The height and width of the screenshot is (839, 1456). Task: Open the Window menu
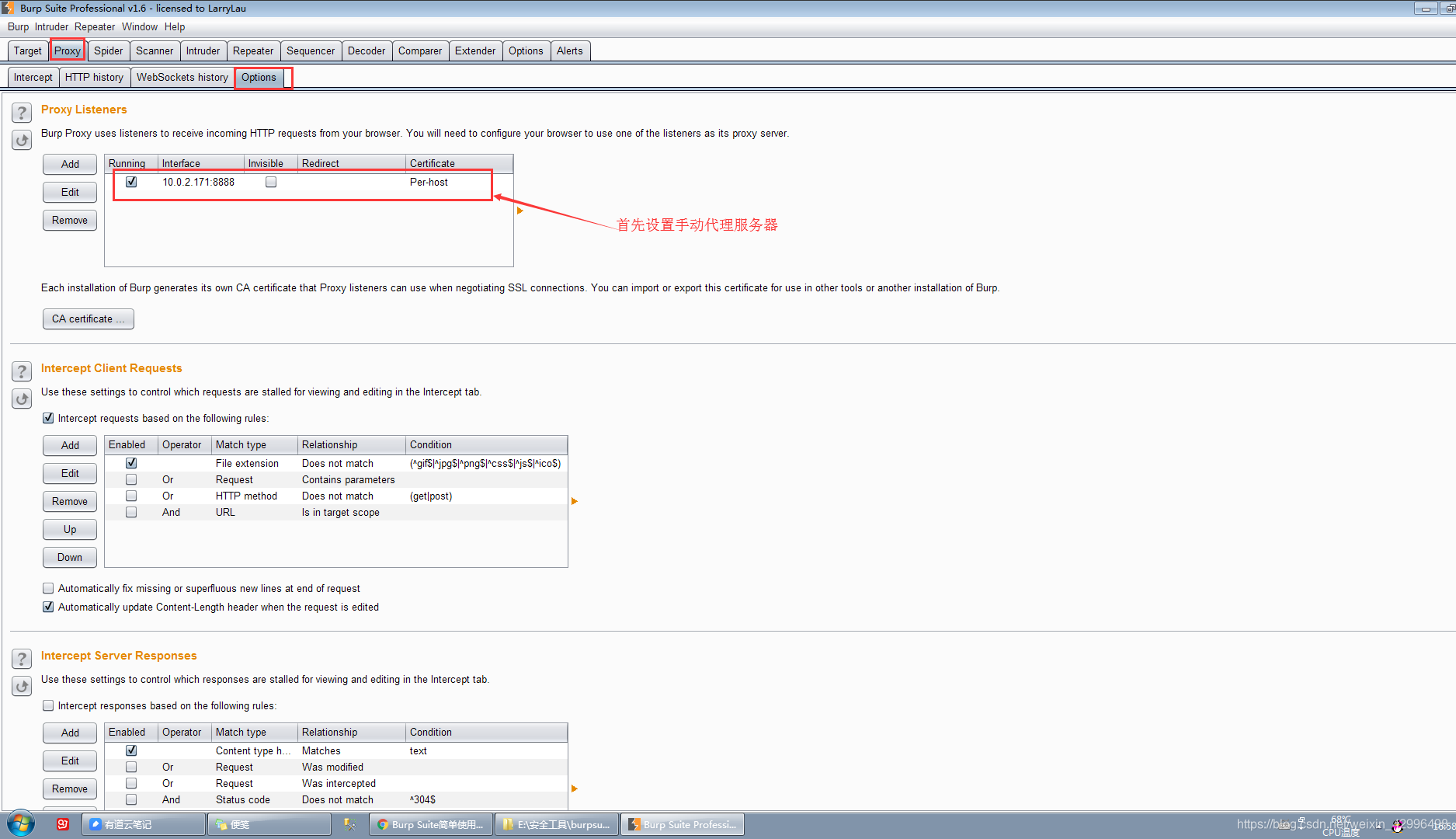coord(140,26)
